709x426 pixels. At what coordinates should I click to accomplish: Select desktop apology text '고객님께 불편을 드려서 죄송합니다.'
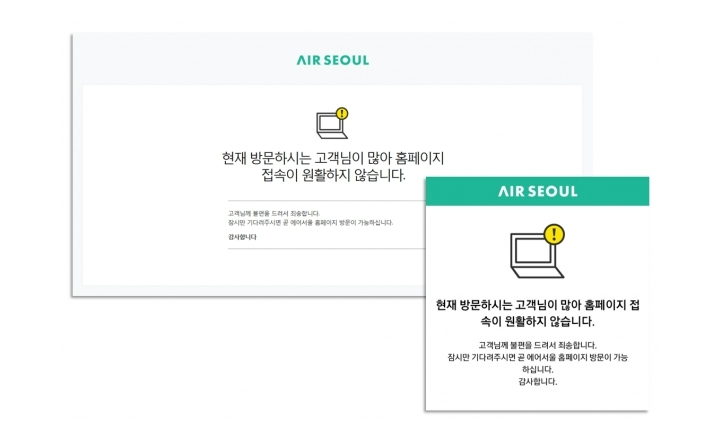(x=274, y=213)
